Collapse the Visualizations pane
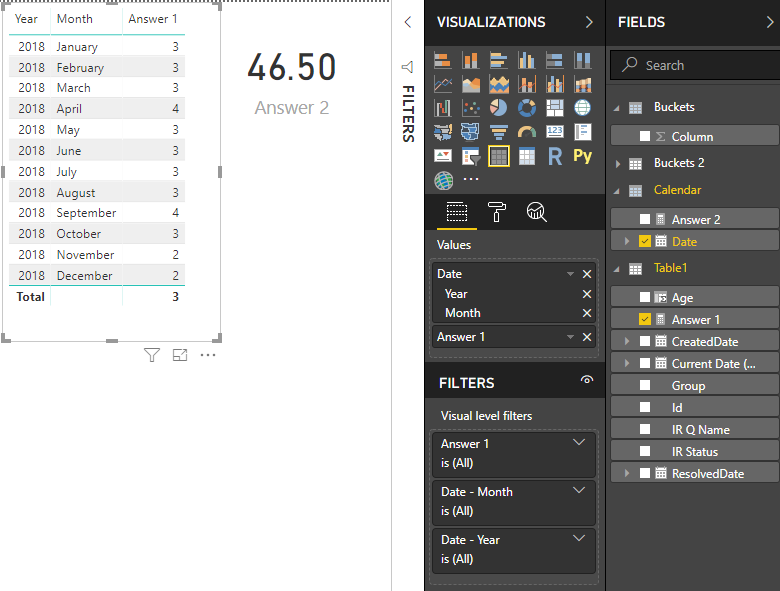 [x=589, y=22]
